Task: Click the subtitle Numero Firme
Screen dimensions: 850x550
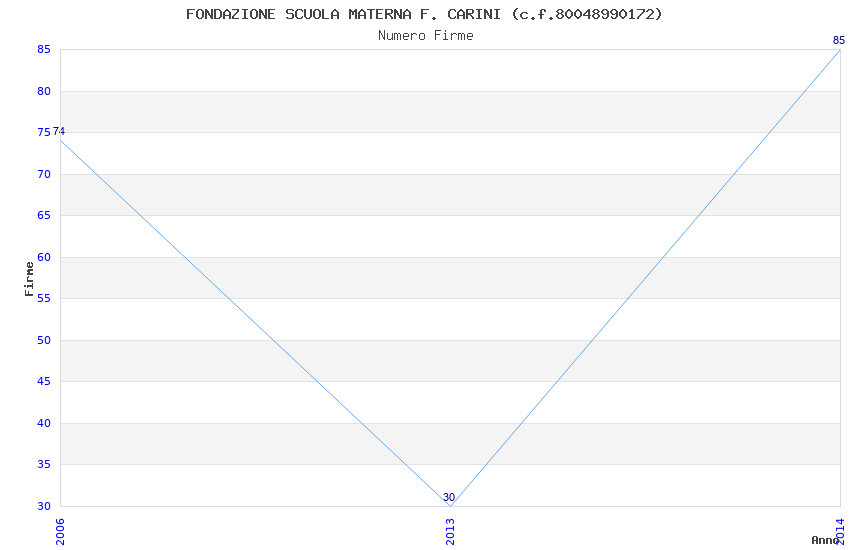Action: [426, 36]
